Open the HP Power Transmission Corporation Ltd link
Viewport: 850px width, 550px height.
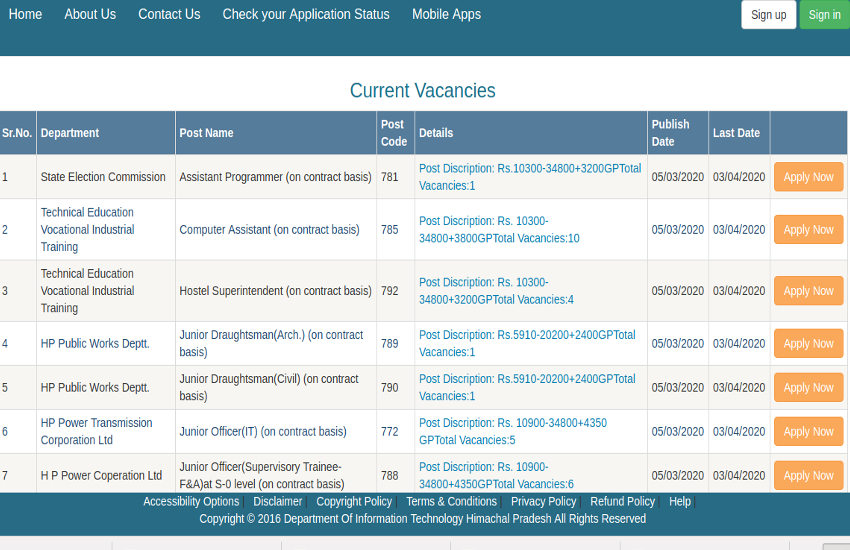(x=96, y=431)
